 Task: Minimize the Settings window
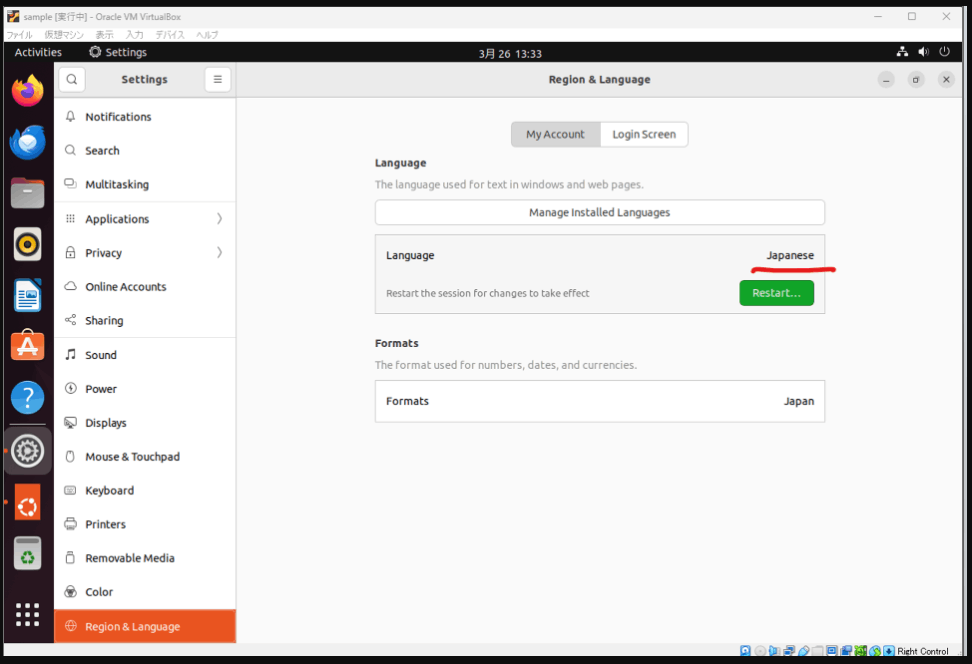coord(886,79)
